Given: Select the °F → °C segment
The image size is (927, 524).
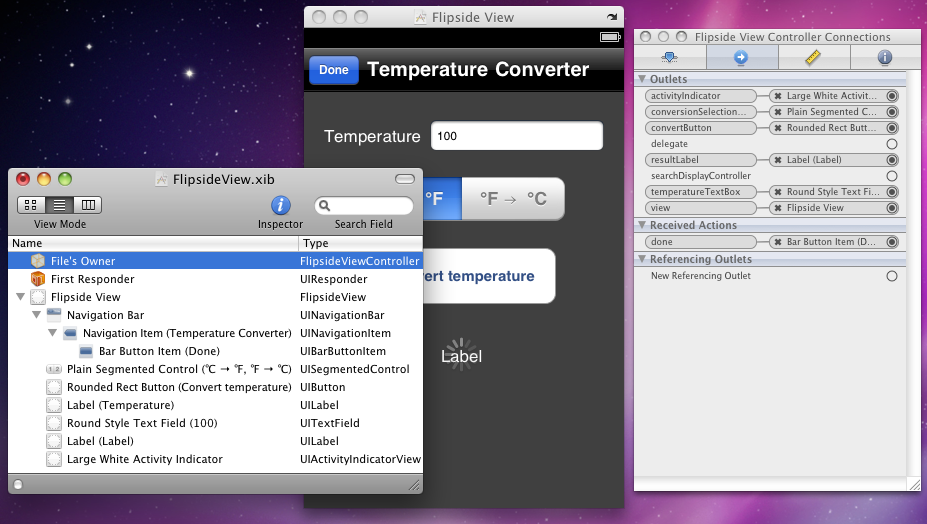Looking at the screenshot, I should point(513,199).
